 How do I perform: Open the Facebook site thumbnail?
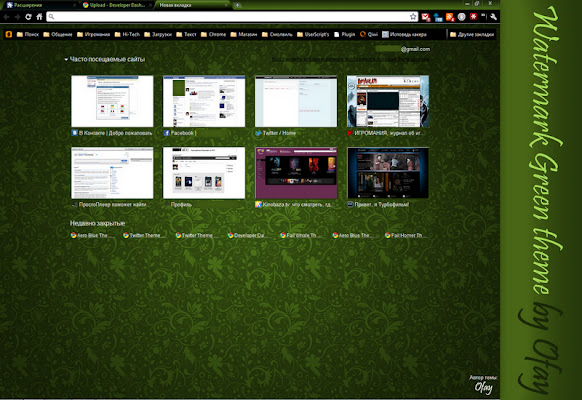(x=204, y=101)
